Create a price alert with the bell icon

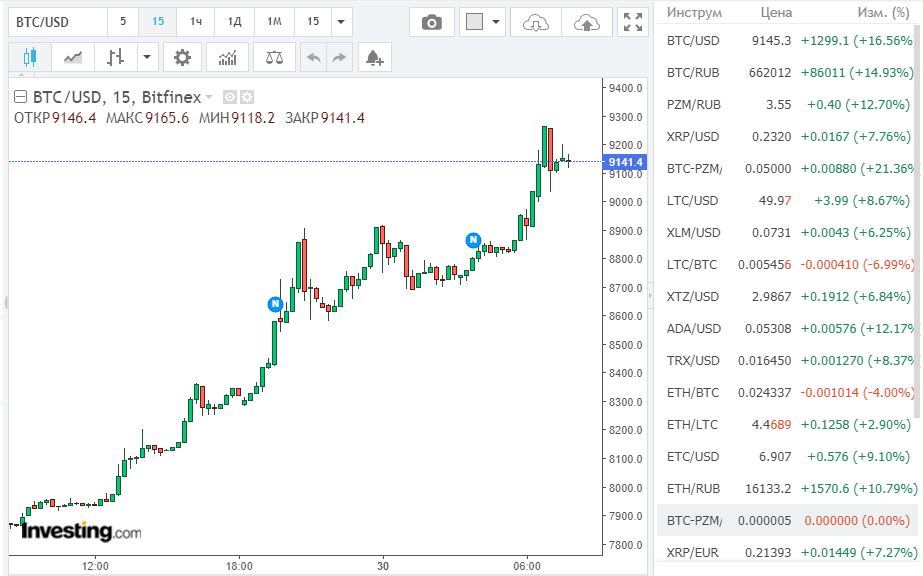[x=374, y=58]
